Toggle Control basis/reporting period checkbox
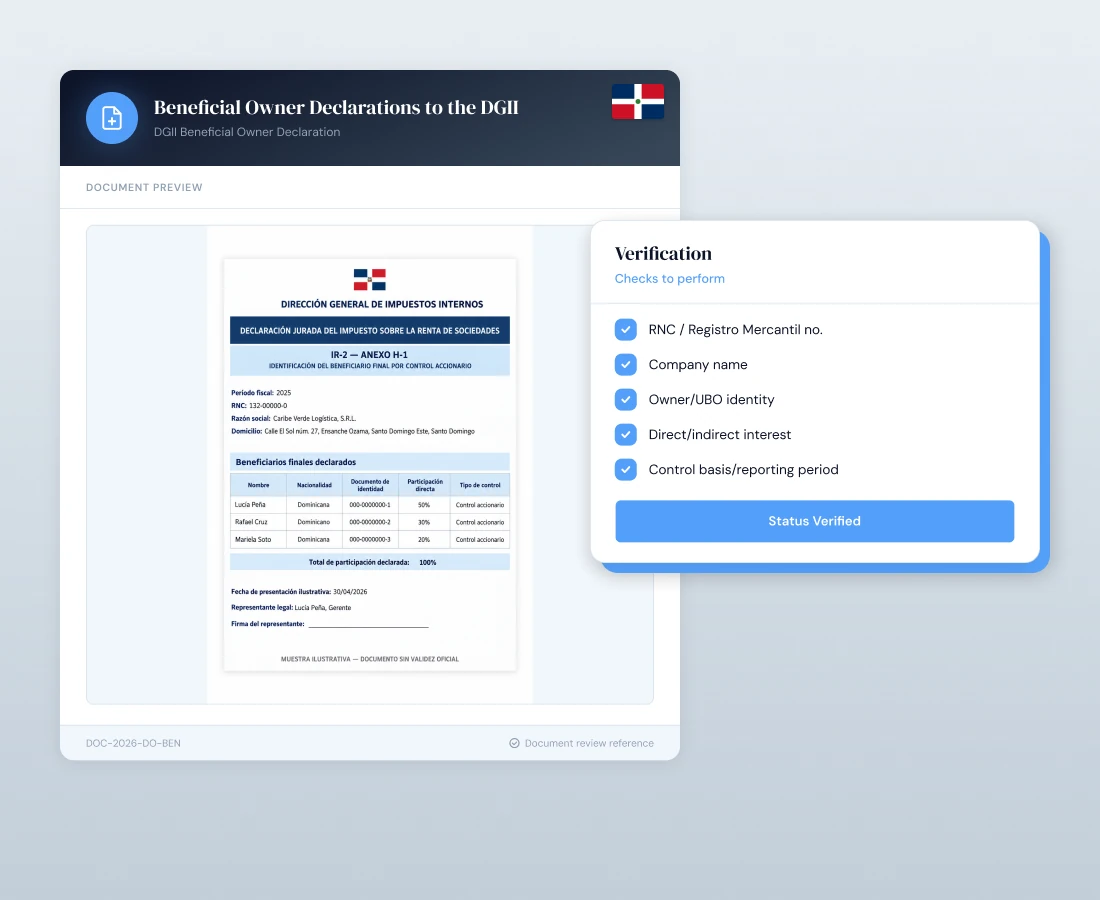 [626, 469]
